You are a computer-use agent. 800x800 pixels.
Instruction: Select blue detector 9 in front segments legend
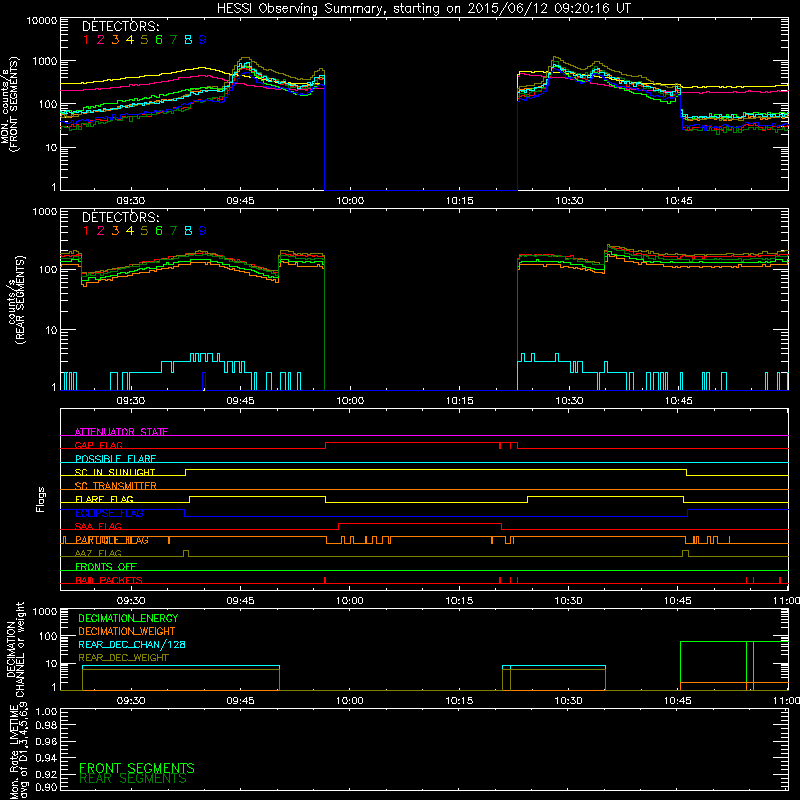[203, 40]
